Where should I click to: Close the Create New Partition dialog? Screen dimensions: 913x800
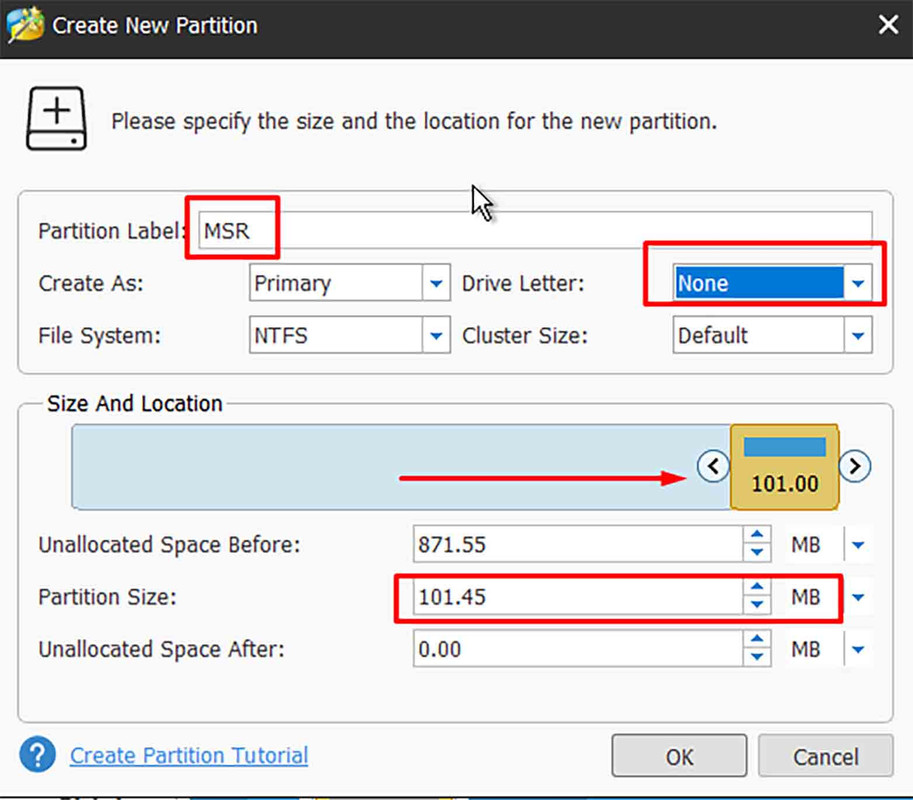coord(888,25)
